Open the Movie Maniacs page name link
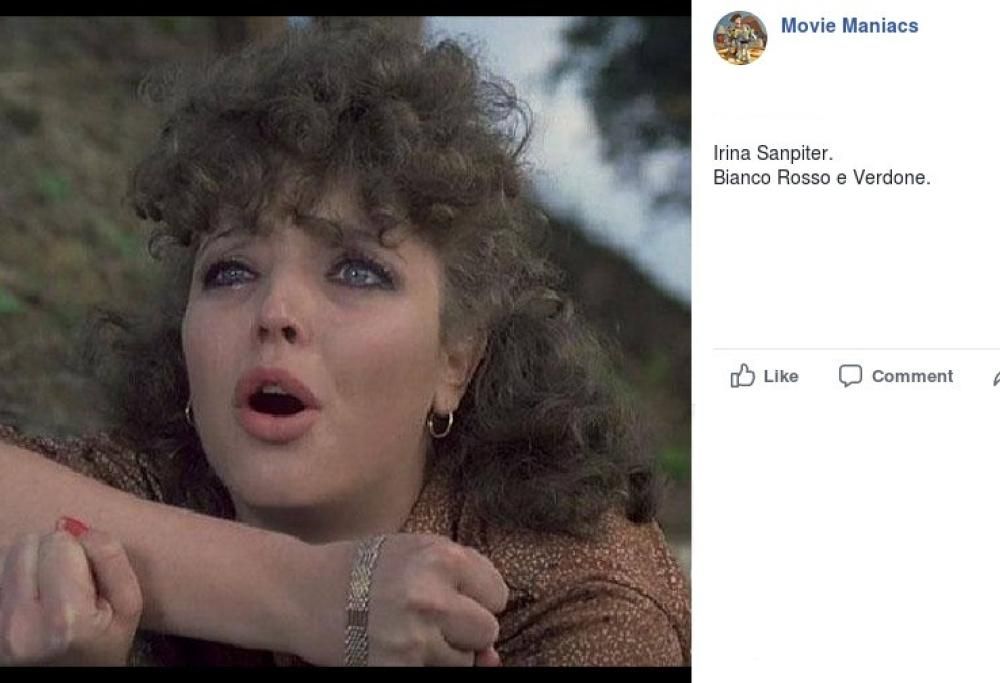 coord(849,26)
